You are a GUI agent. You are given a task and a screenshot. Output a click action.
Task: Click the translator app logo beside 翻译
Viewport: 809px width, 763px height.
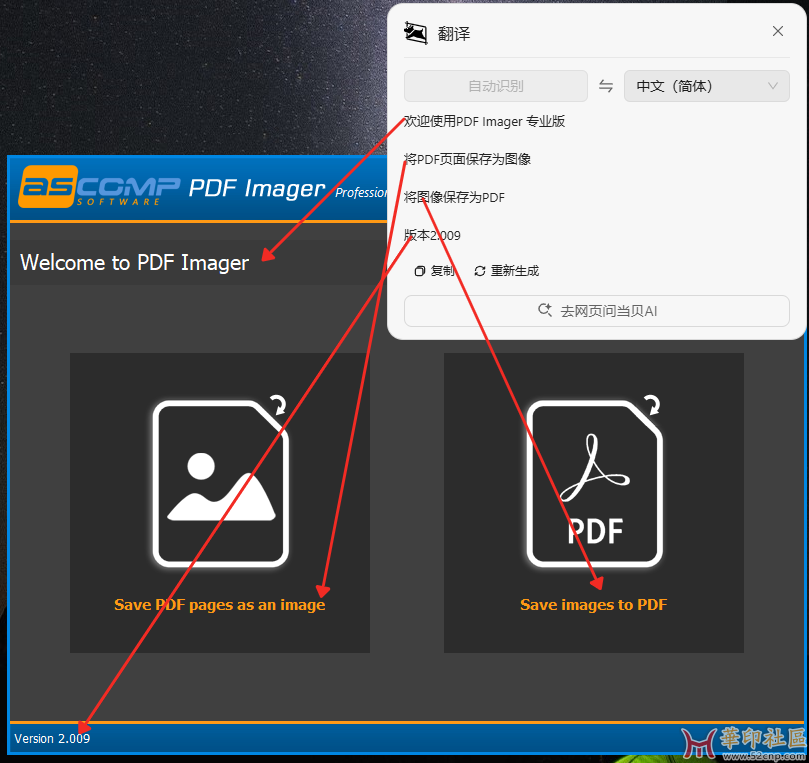pyautogui.click(x=416, y=33)
